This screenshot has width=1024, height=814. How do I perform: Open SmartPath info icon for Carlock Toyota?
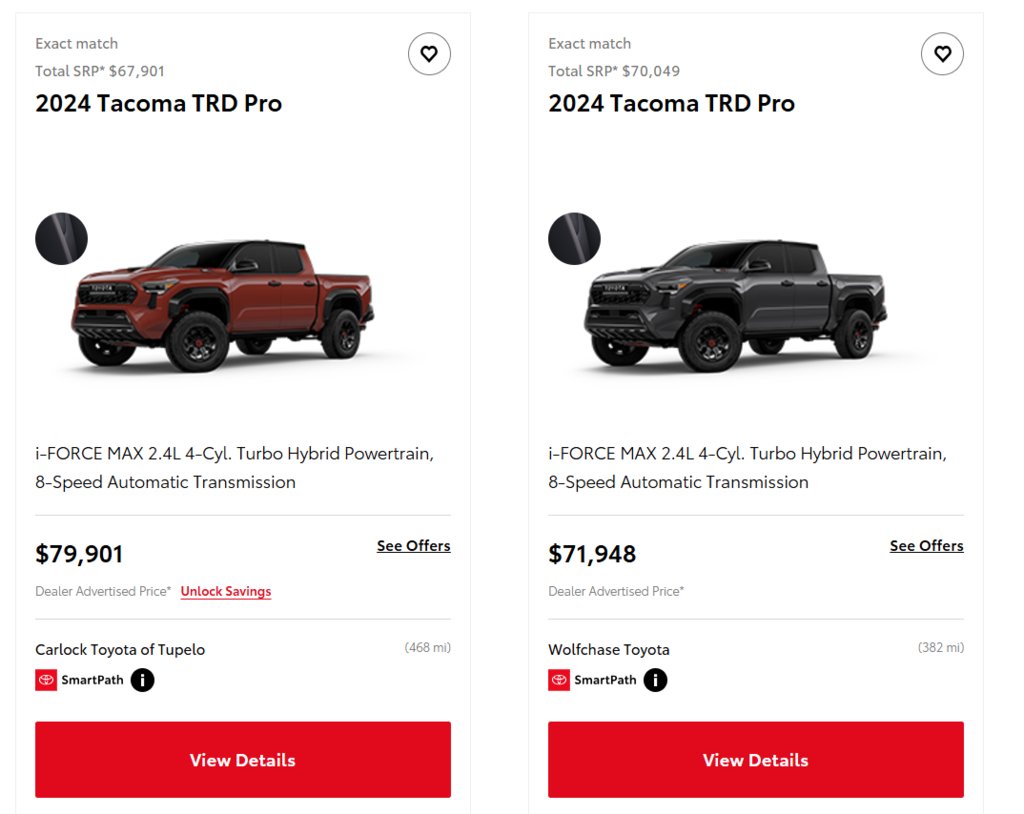142,680
